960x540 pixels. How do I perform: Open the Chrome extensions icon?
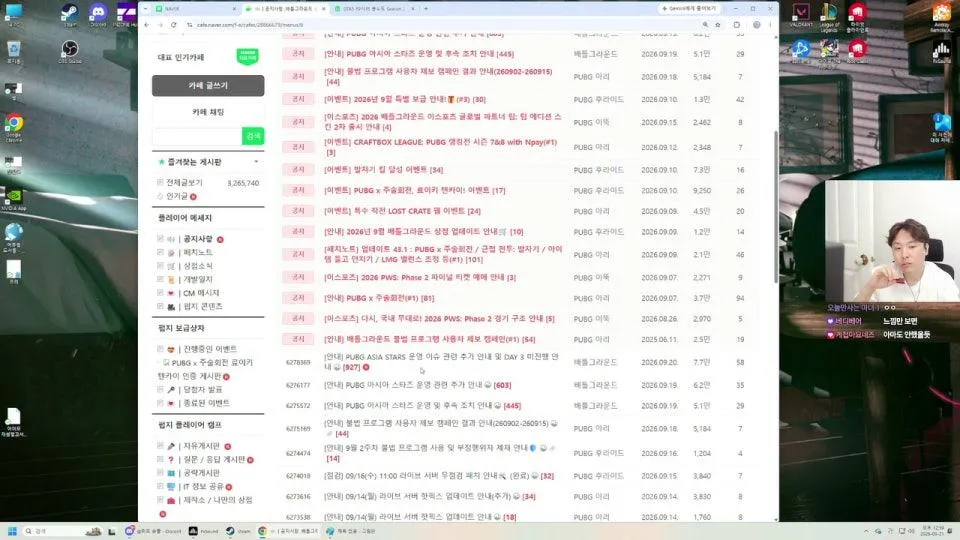pos(737,25)
